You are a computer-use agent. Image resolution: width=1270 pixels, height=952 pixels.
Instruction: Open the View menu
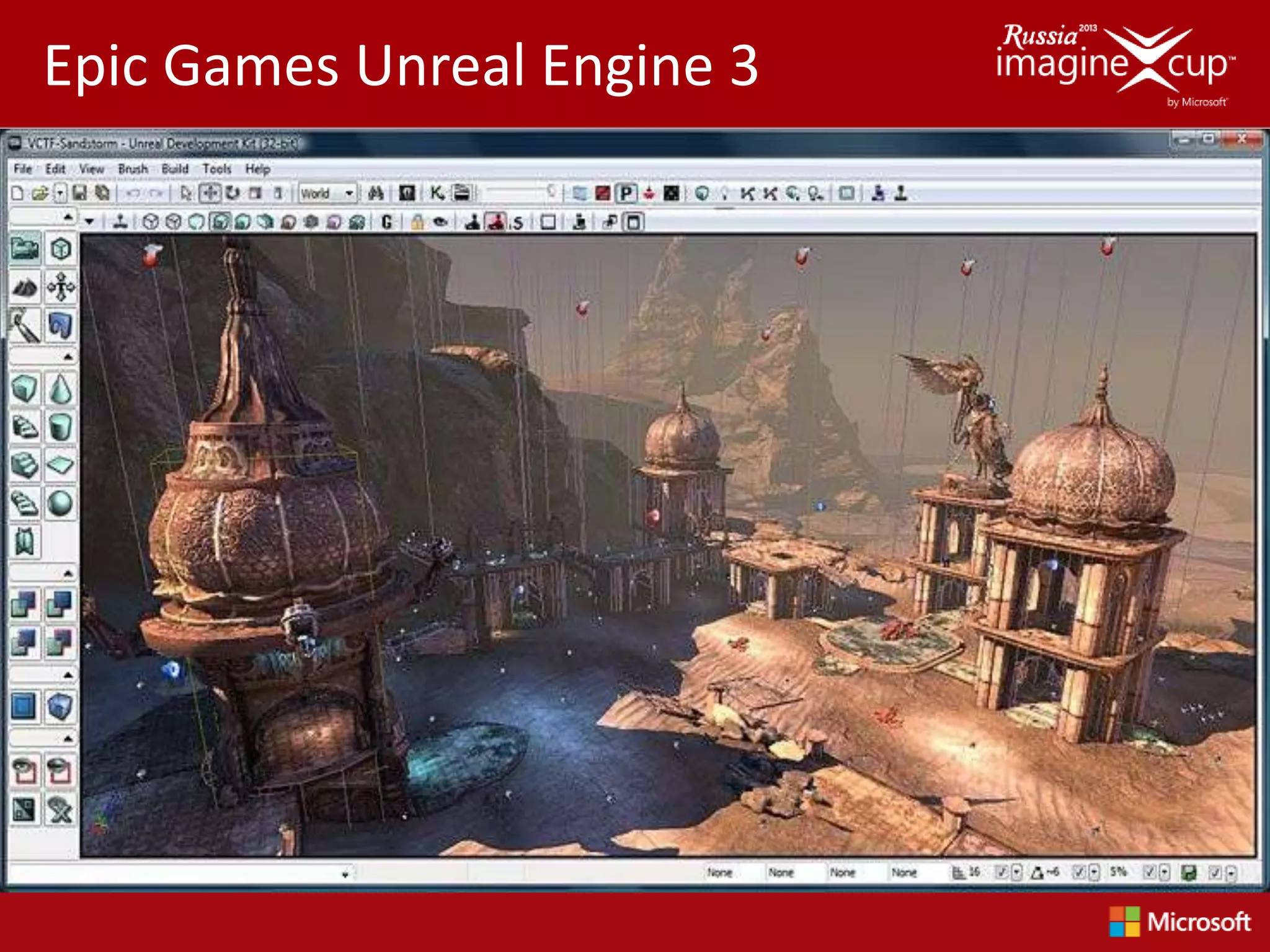click(x=91, y=169)
